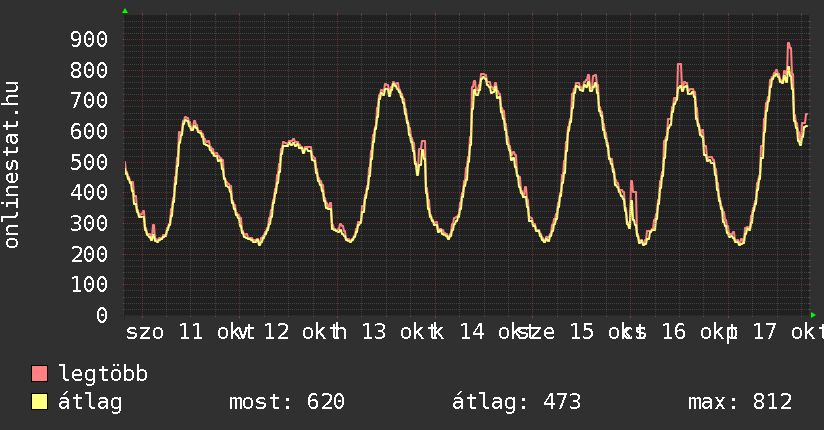Click the '13' date label on x-axis
The height and width of the screenshot is (430, 824).
[374, 332]
